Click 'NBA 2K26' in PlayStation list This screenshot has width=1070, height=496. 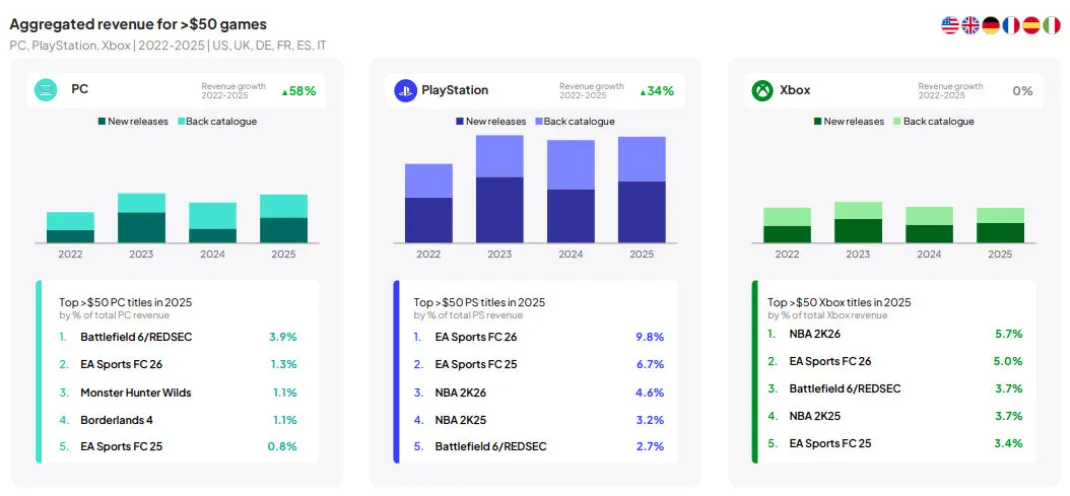point(461,392)
